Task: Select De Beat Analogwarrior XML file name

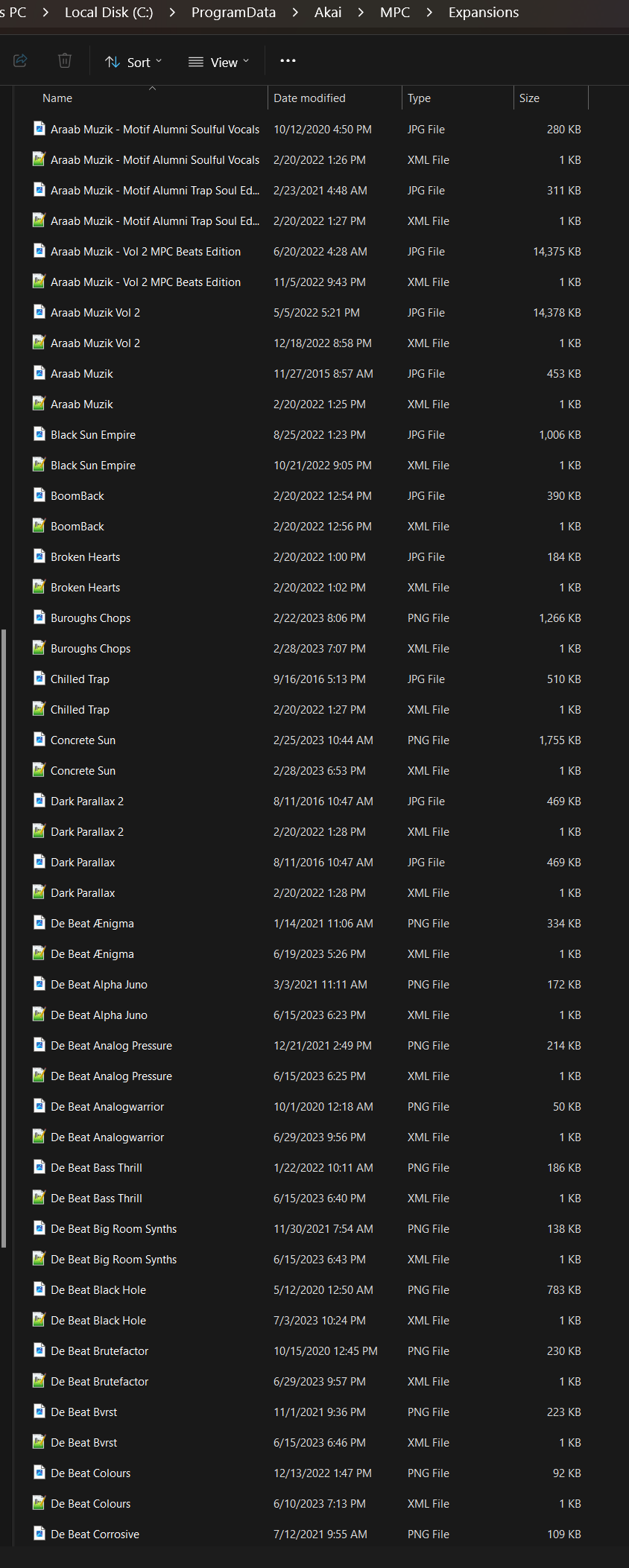Action: 107,1137
